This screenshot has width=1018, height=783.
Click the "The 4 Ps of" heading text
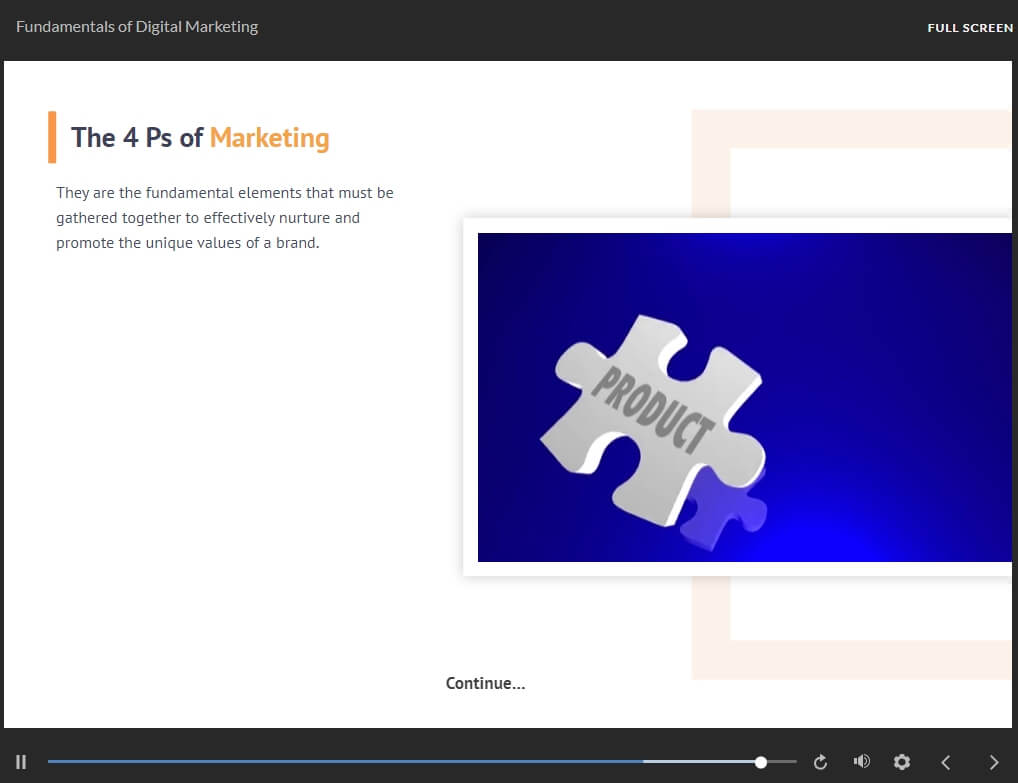click(x=137, y=138)
